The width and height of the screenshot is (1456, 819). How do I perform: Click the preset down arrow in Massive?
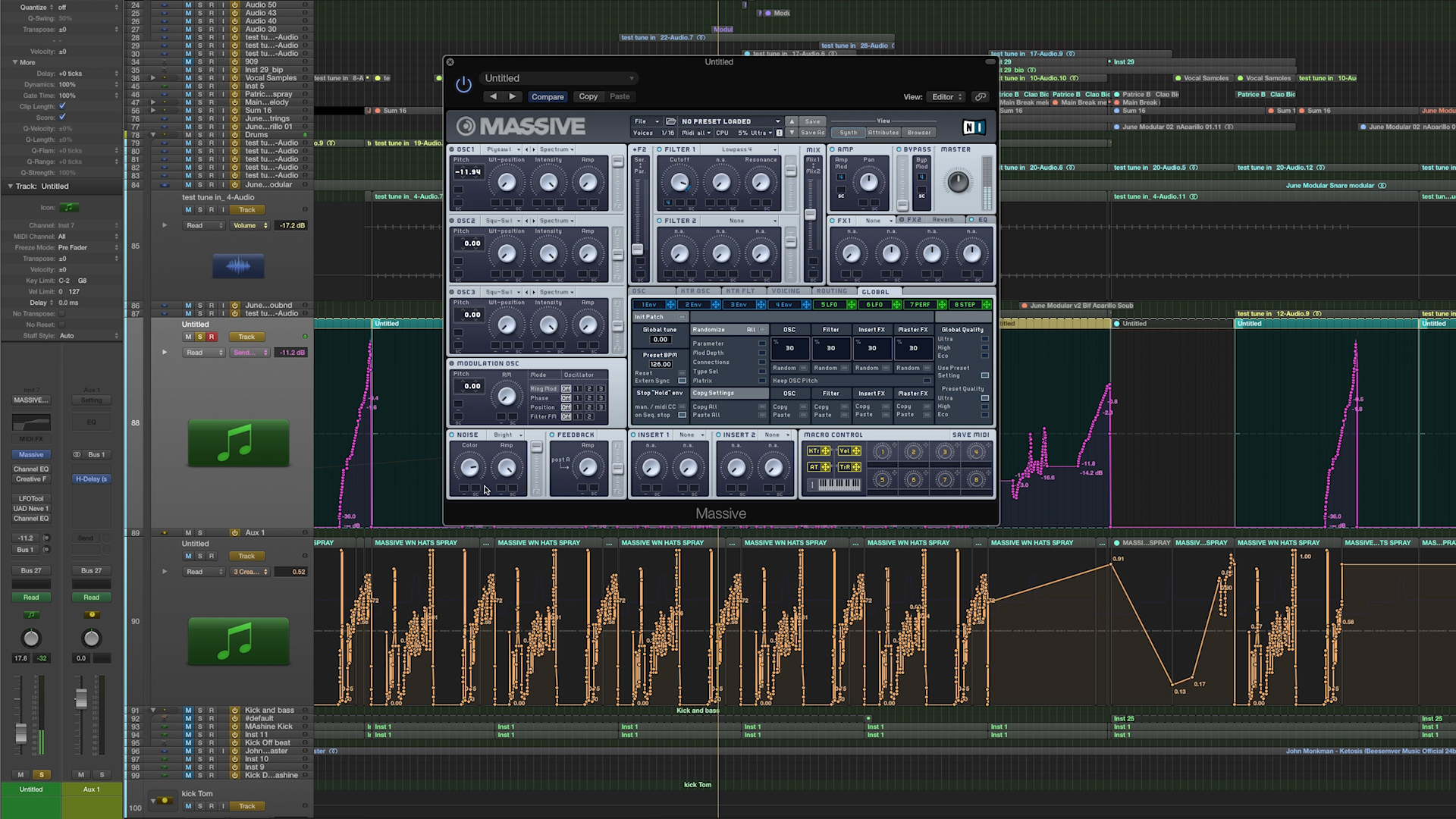pyautogui.click(x=792, y=133)
